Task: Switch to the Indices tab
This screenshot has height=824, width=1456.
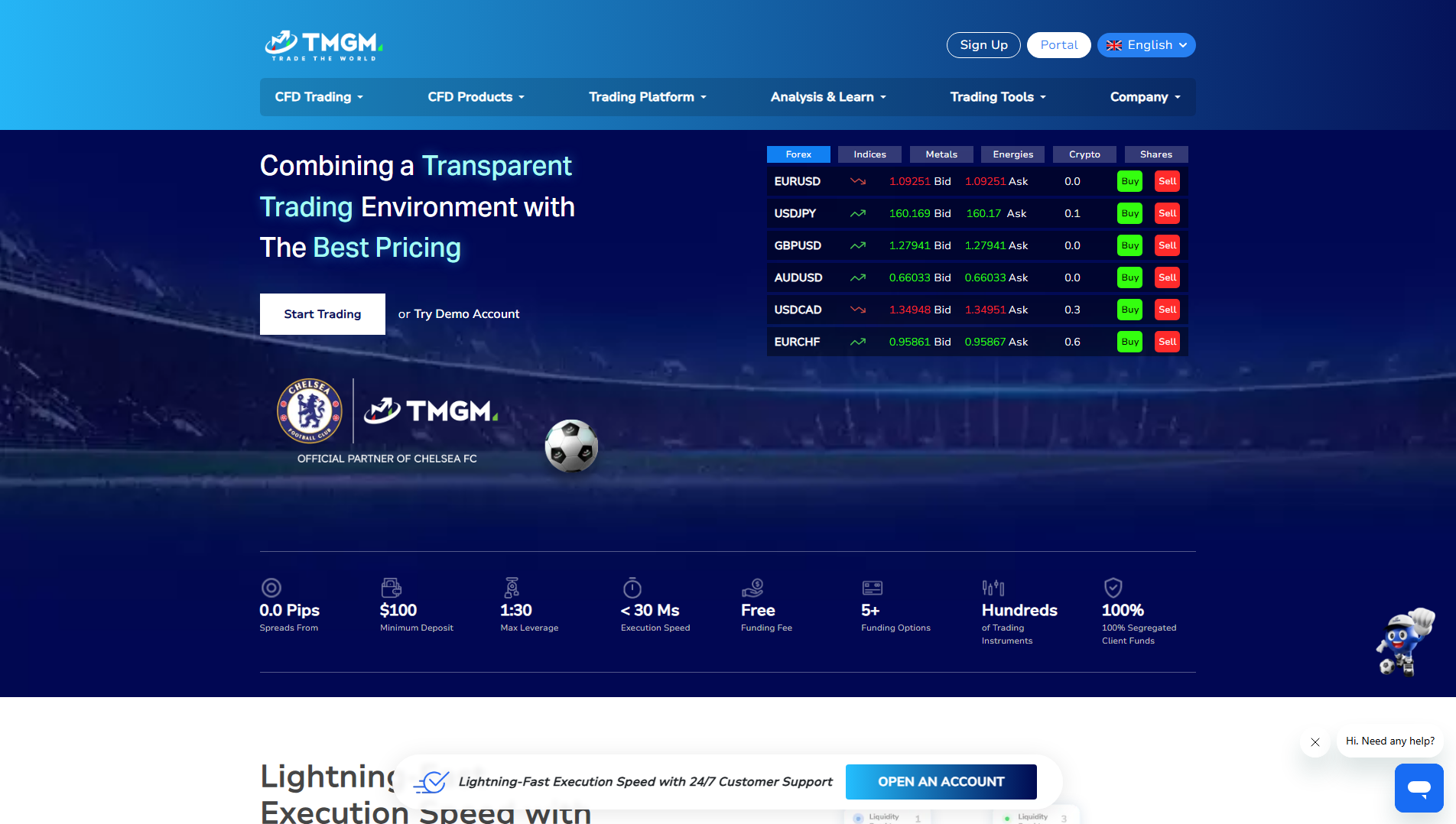Action: point(870,154)
